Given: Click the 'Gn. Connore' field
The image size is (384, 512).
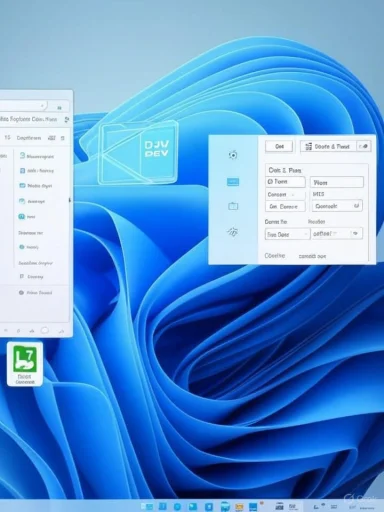Looking at the screenshot, I should [285, 206].
